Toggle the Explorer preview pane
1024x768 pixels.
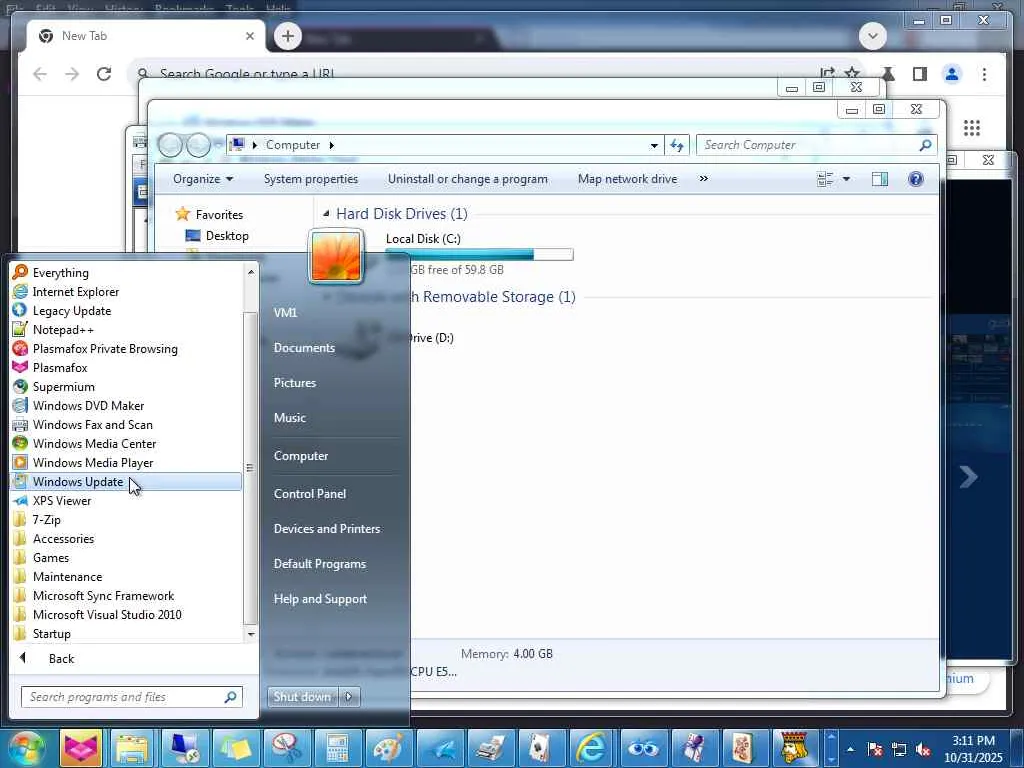click(x=880, y=179)
